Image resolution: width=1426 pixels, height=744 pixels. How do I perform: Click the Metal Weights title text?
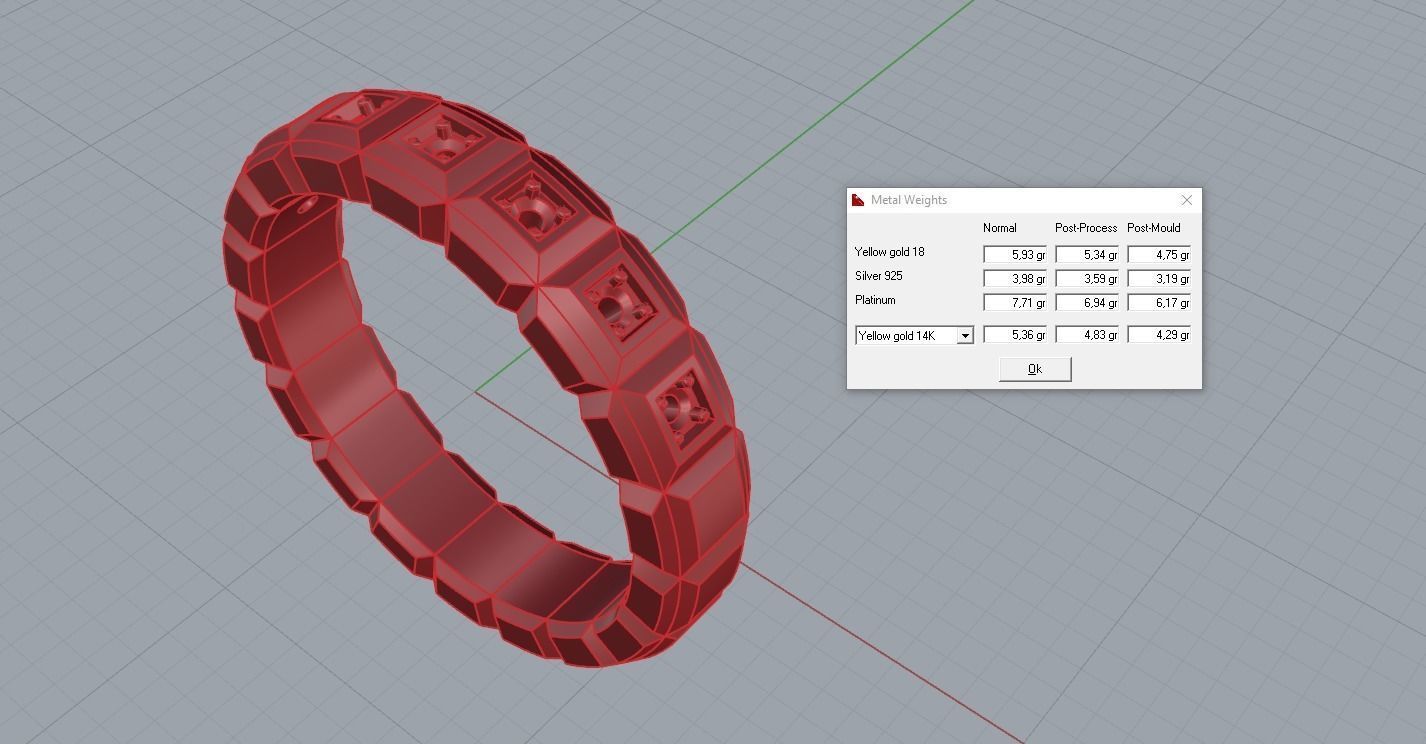point(909,200)
